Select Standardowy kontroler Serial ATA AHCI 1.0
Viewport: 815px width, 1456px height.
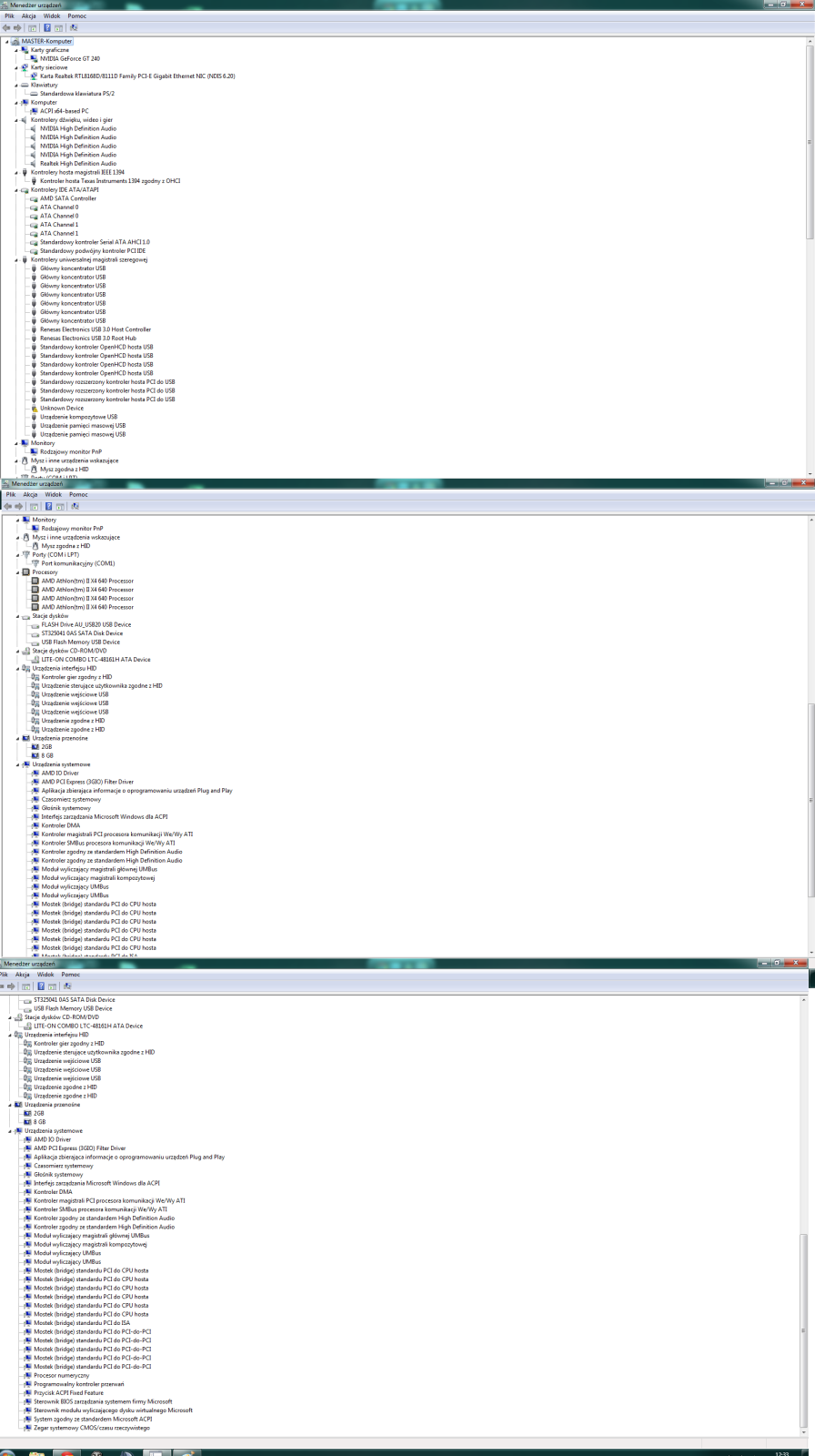[x=95, y=242]
